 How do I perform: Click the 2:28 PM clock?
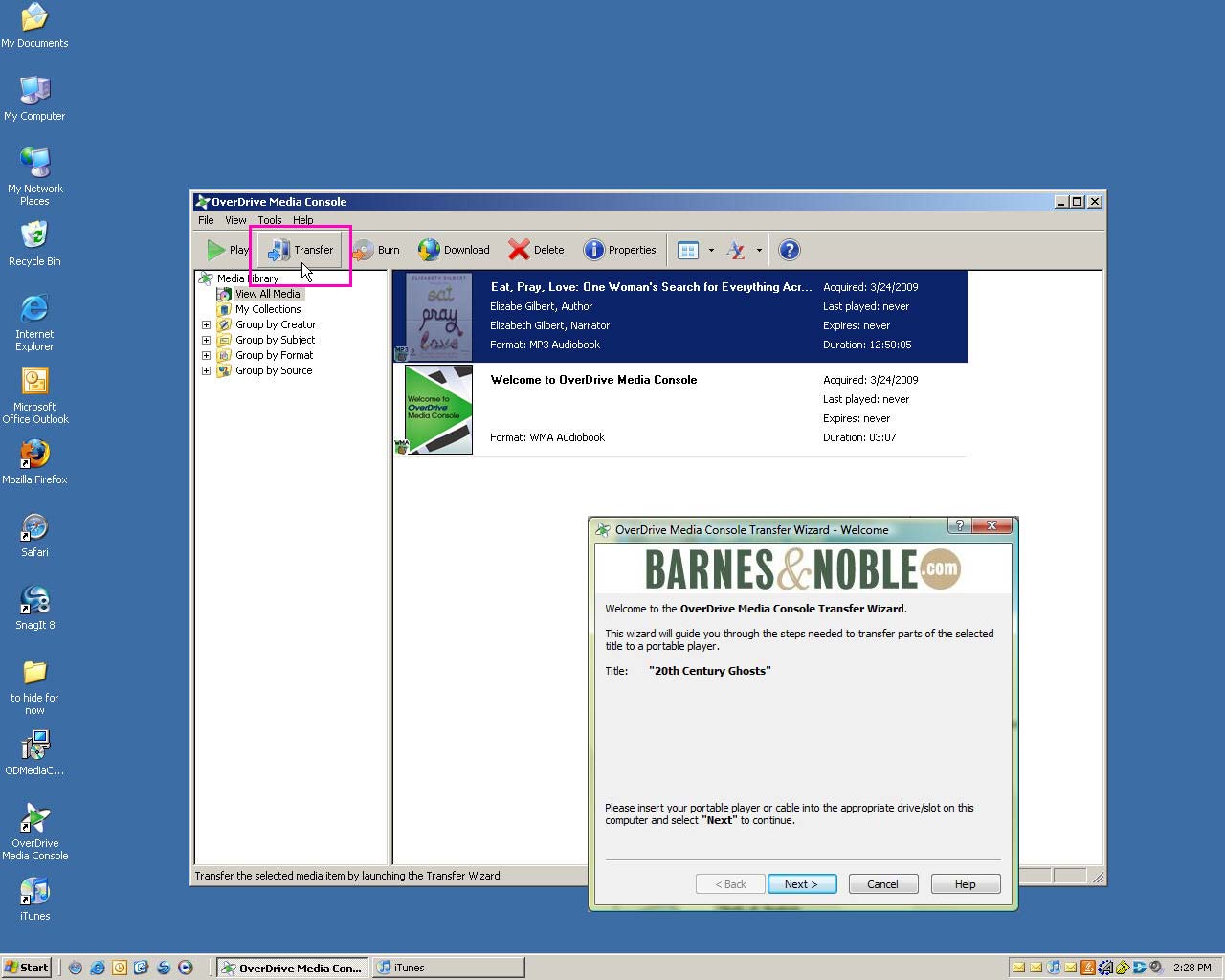1192,968
